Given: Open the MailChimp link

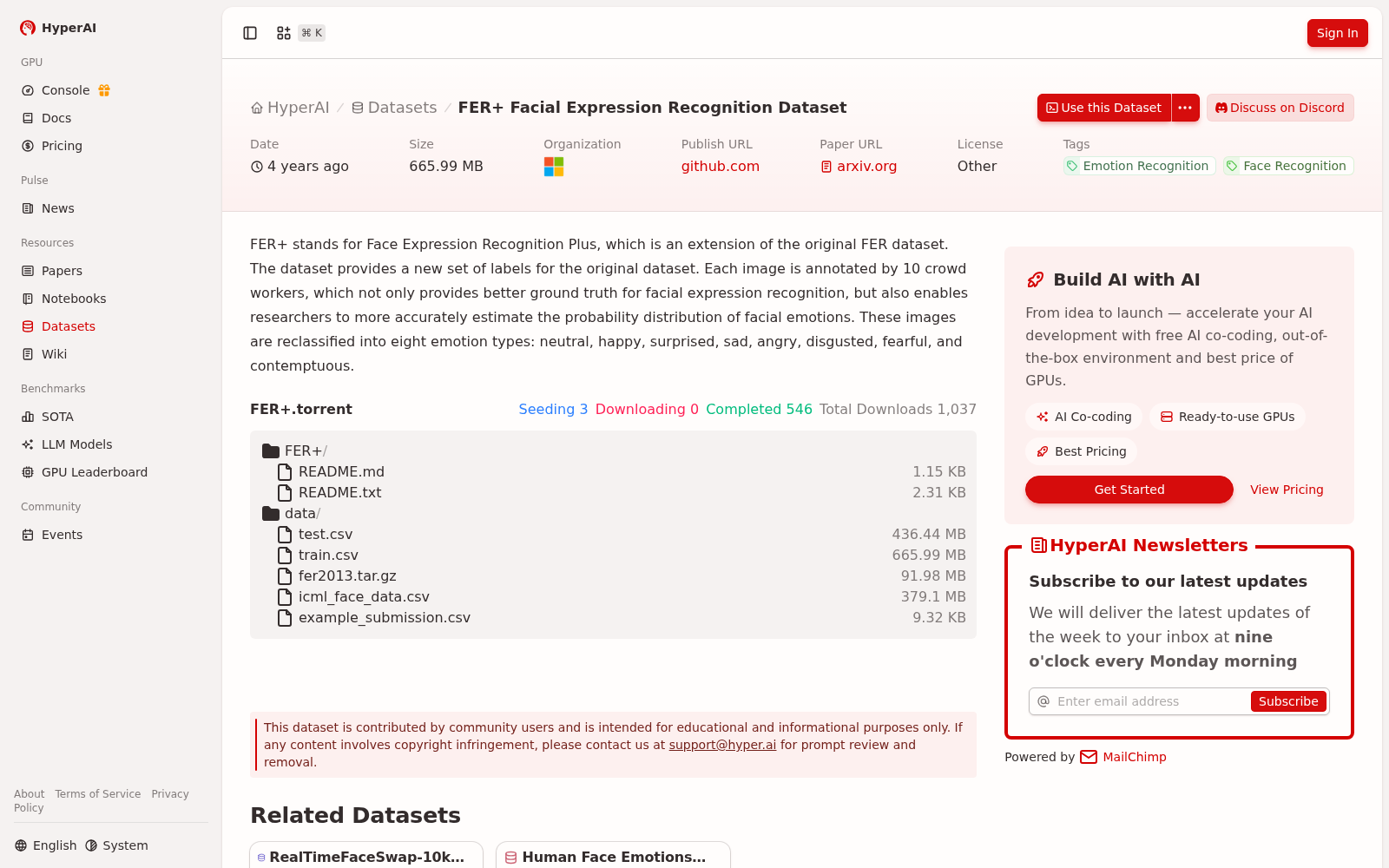Looking at the screenshot, I should click(x=1134, y=757).
